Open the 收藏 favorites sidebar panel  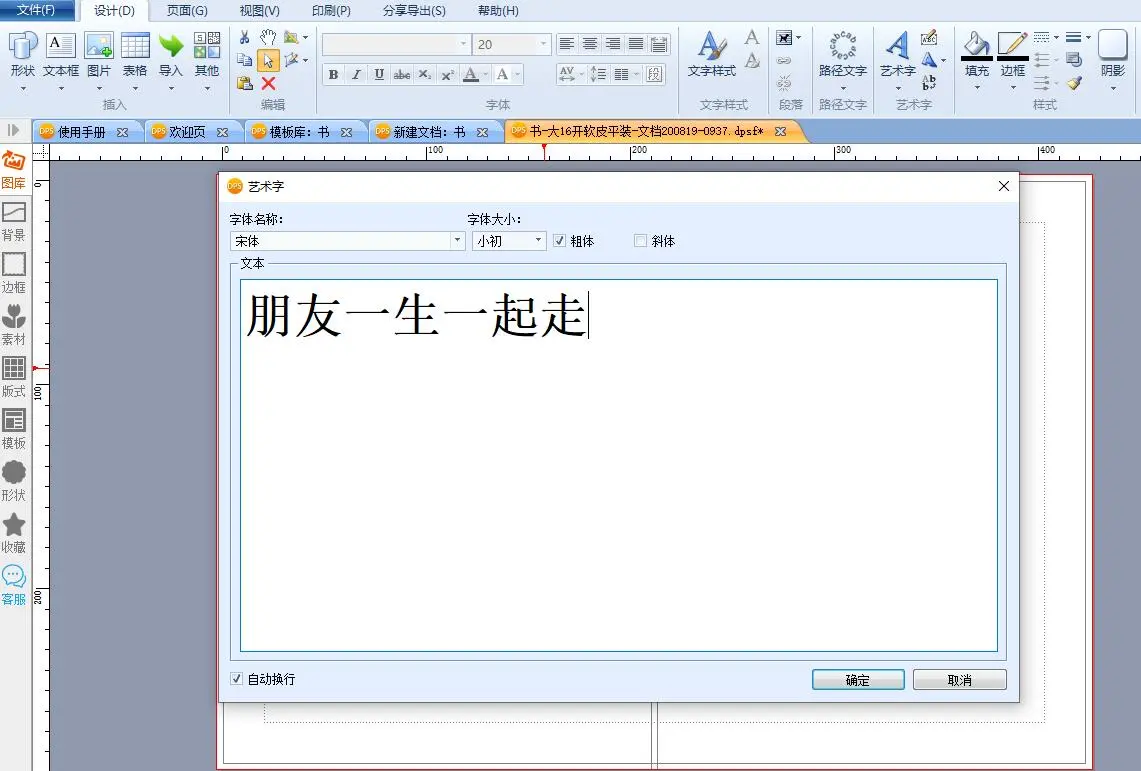point(14,533)
